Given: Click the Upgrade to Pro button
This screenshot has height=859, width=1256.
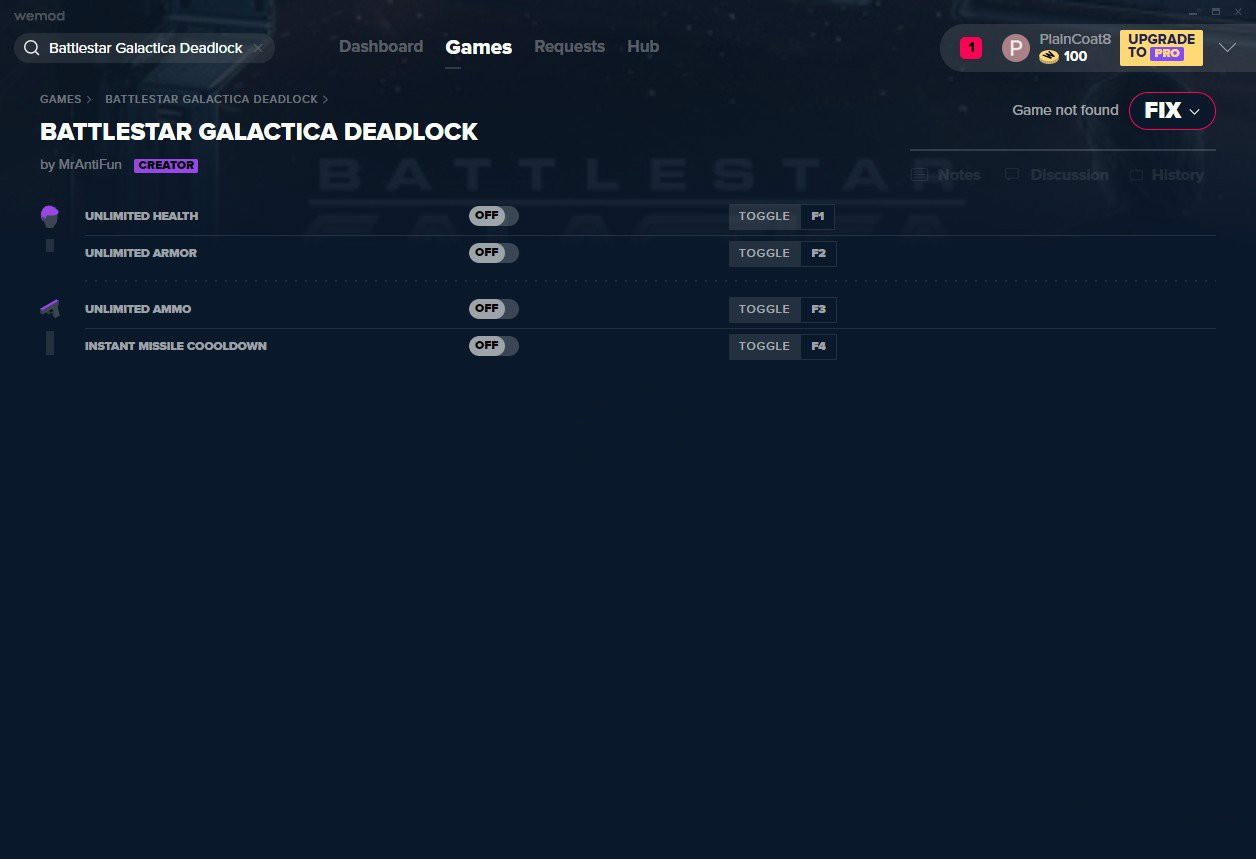Looking at the screenshot, I should pos(1161,47).
